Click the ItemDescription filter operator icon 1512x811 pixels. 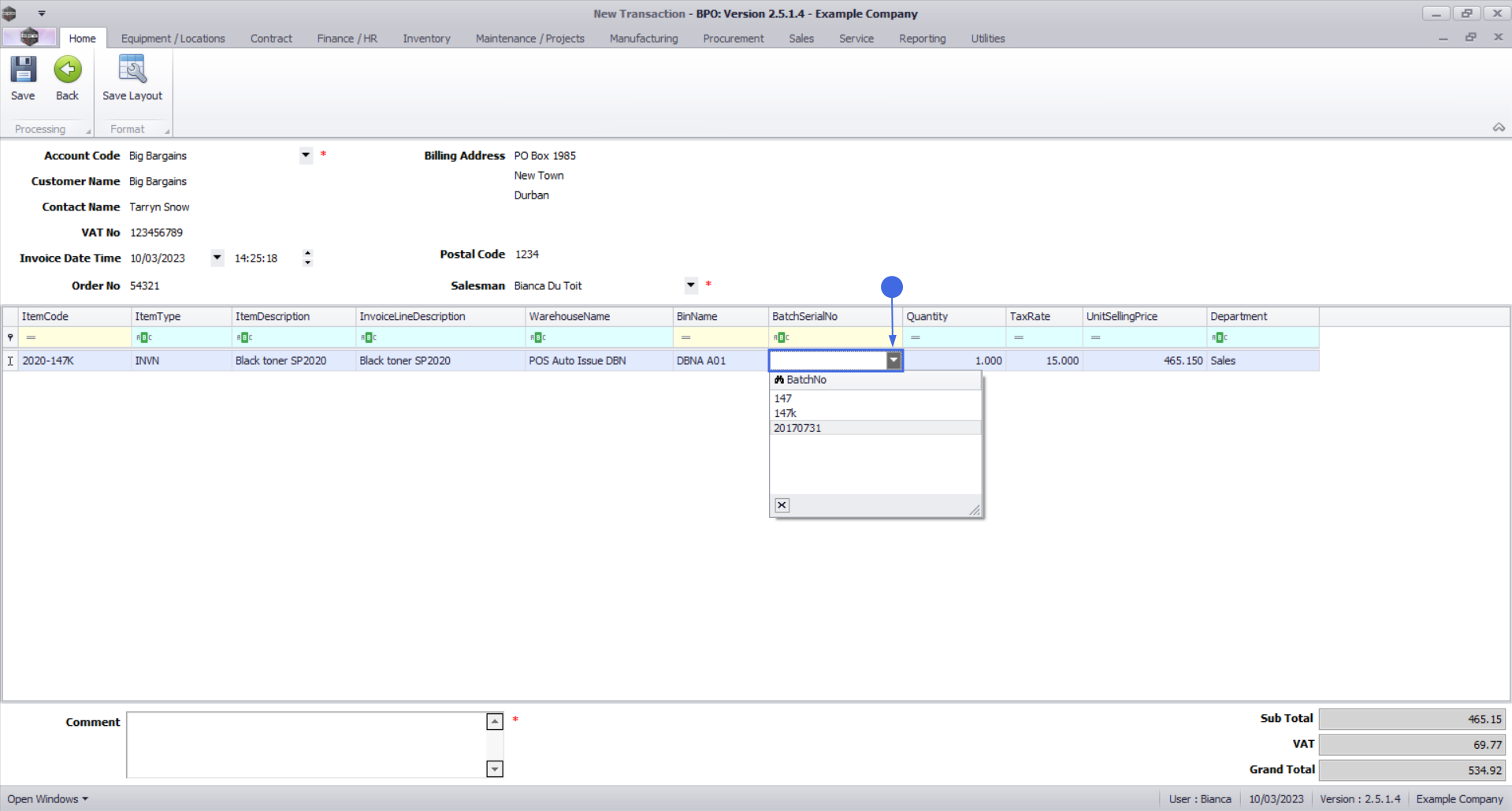point(244,337)
